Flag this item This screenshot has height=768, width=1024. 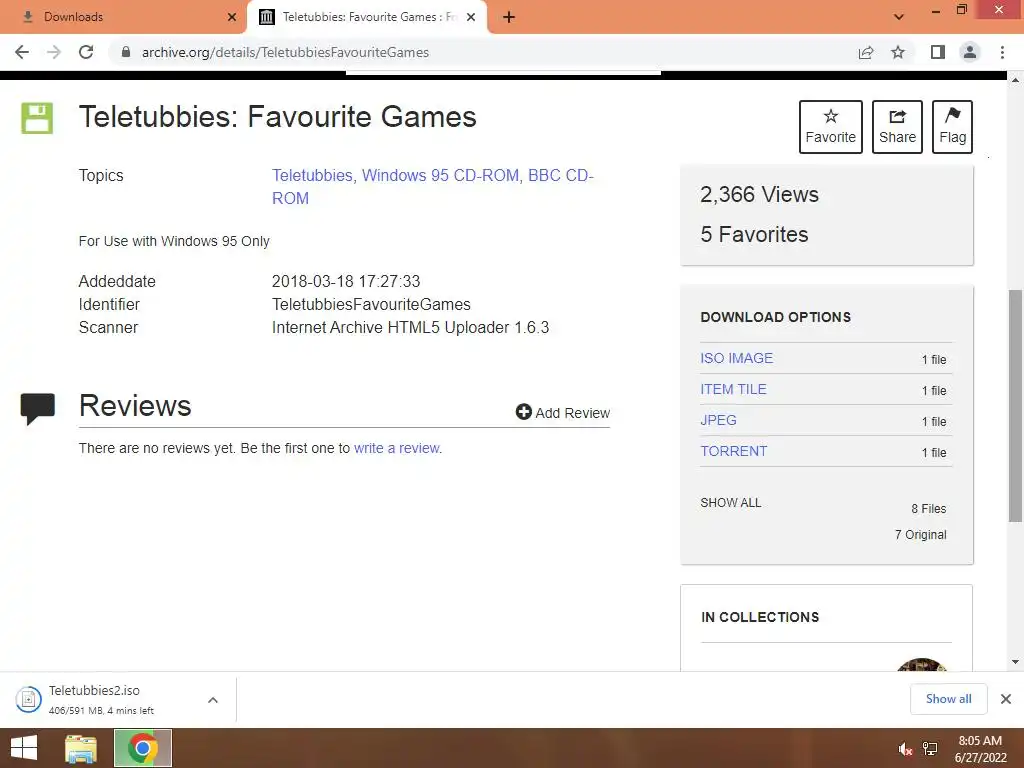point(952,127)
